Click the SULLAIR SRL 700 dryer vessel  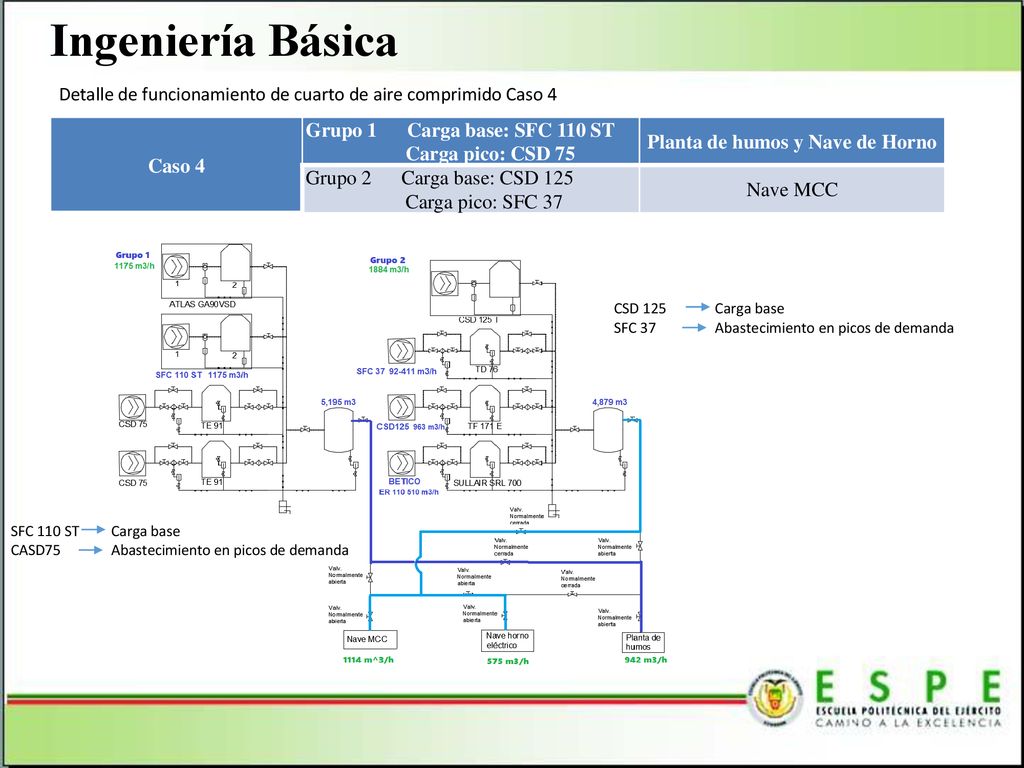click(485, 459)
